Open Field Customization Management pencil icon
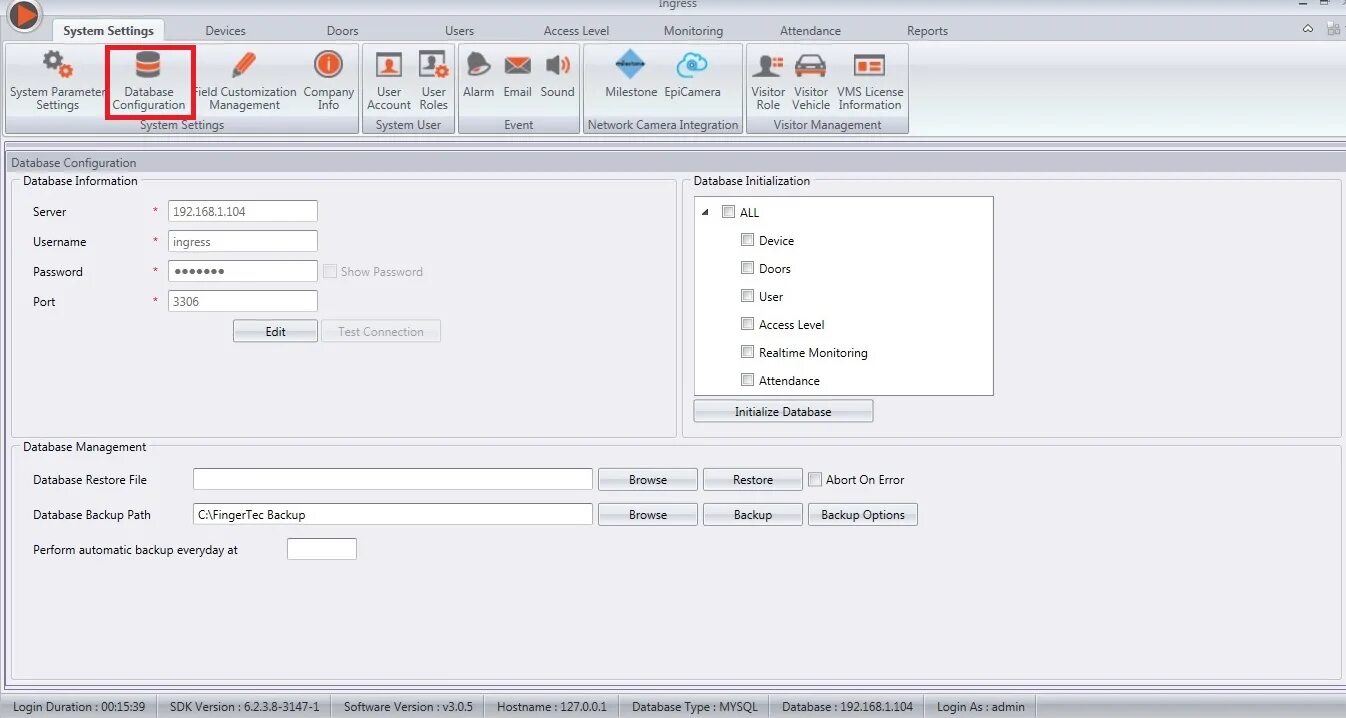The image size is (1346, 718). pyautogui.click(x=244, y=66)
